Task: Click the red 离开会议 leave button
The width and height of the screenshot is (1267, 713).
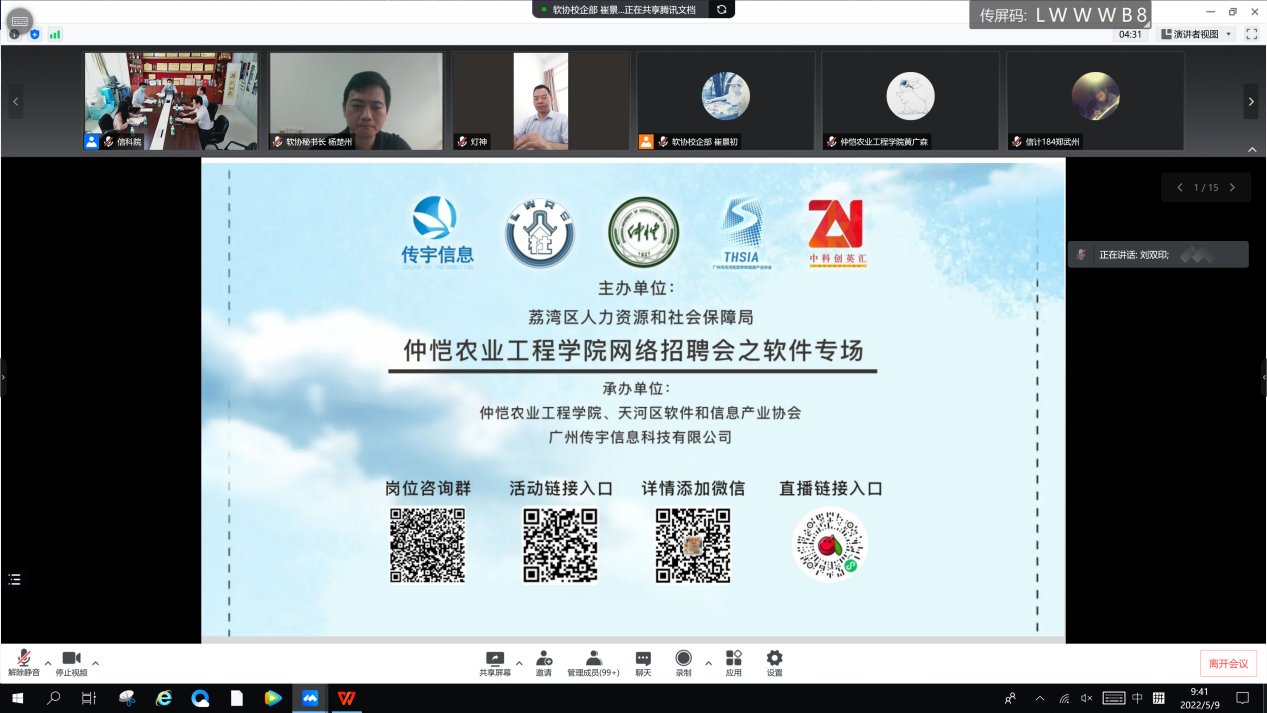Action: 1228,663
